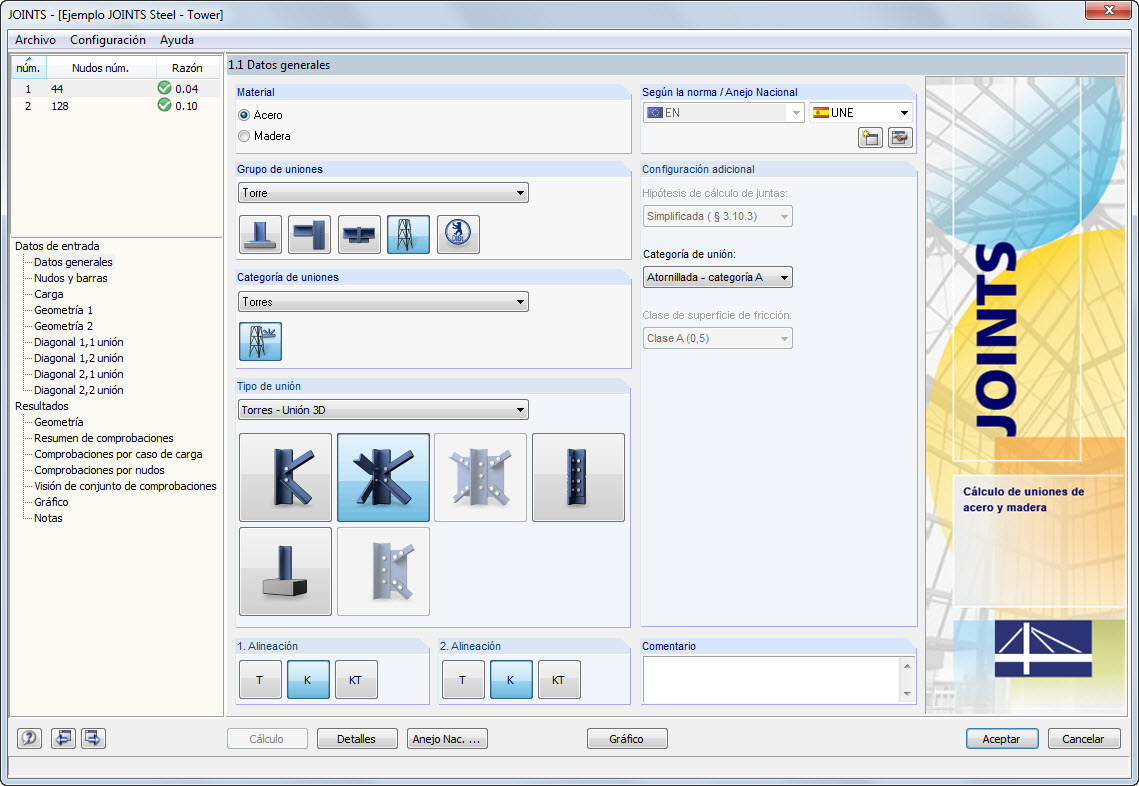Click the Torres joint category icon
Viewport: 1139px width, 786px height.
(260, 341)
